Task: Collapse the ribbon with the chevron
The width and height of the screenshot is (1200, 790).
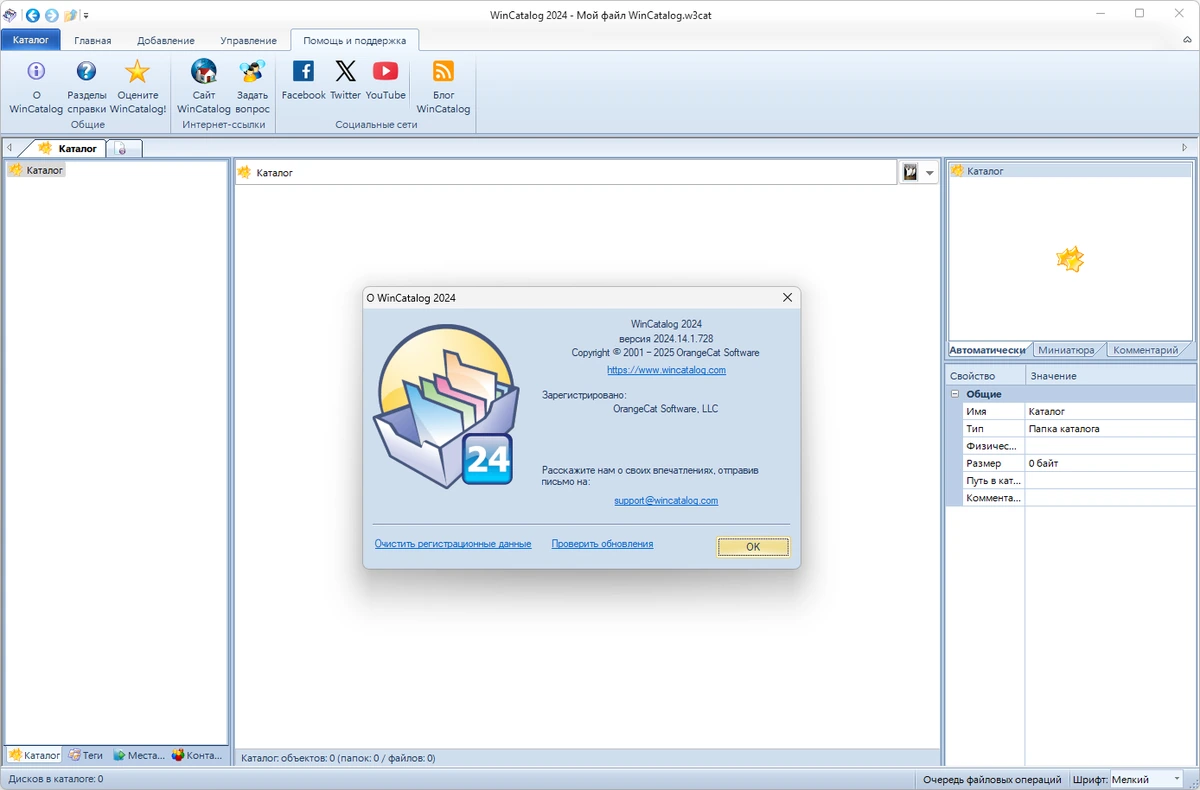Action: tap(1187, 41)
